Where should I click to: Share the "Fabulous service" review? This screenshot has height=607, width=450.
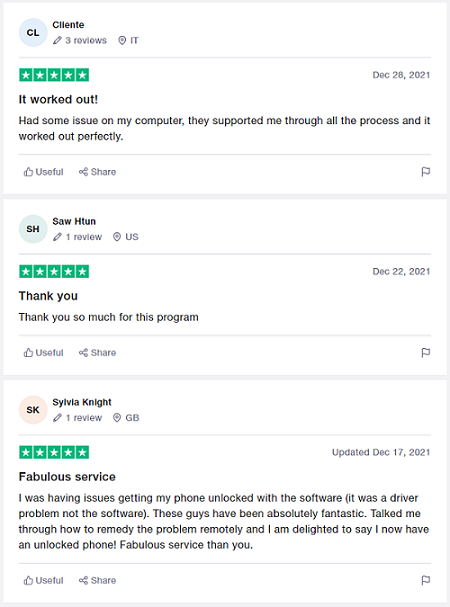[97, 580]
